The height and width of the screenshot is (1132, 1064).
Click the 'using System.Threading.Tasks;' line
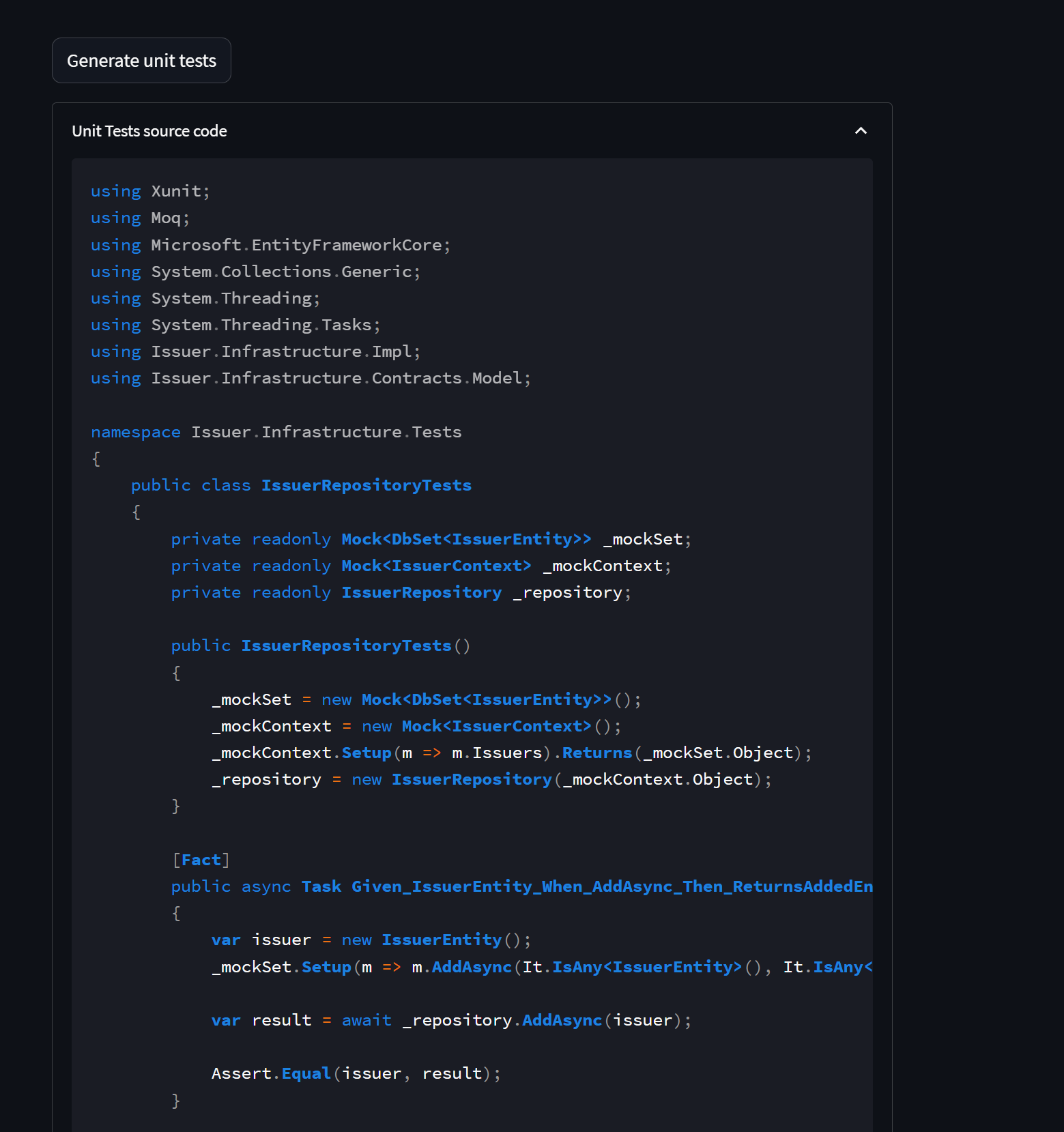point(235,325)
